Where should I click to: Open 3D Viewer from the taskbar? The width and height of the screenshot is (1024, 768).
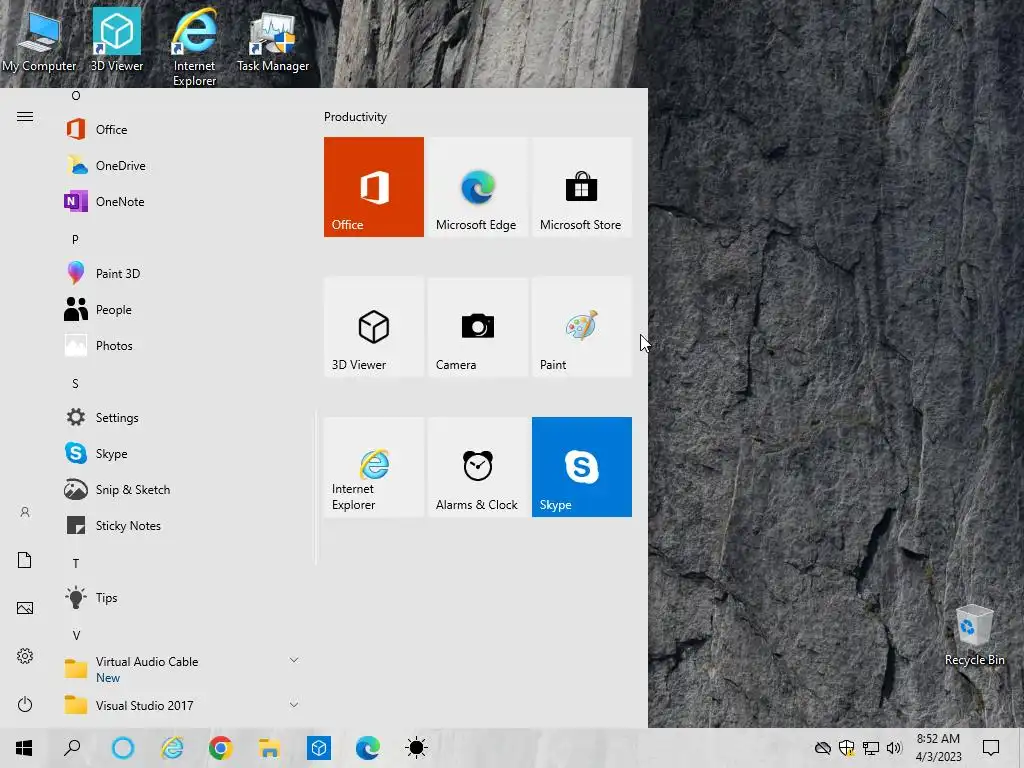pyautogui.click(x=319, y=748)
